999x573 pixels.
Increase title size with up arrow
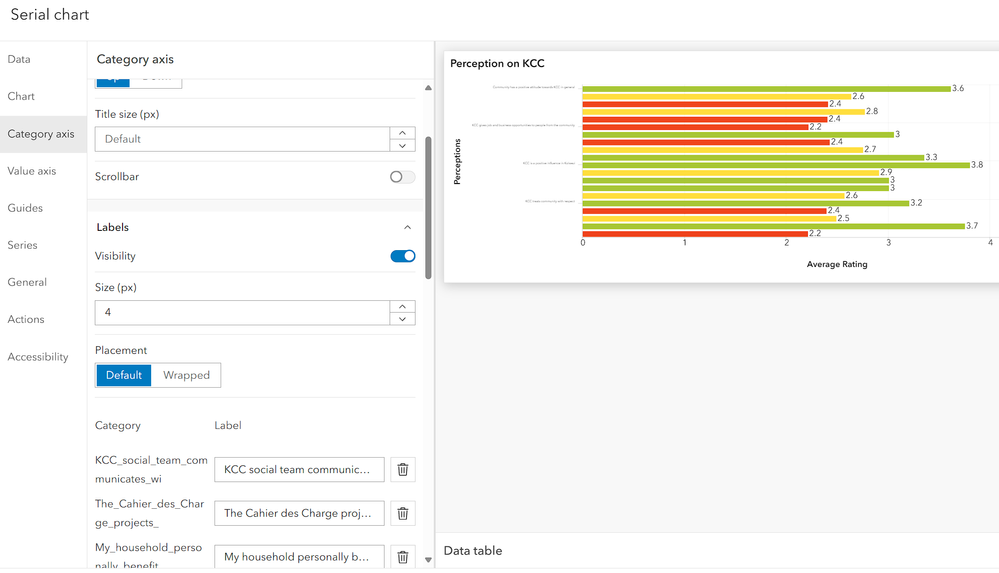pyautogui.click(x=402, y=133)
